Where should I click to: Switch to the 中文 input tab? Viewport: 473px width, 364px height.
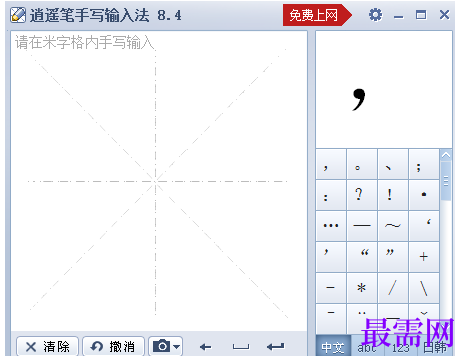[x=333, y=347]
